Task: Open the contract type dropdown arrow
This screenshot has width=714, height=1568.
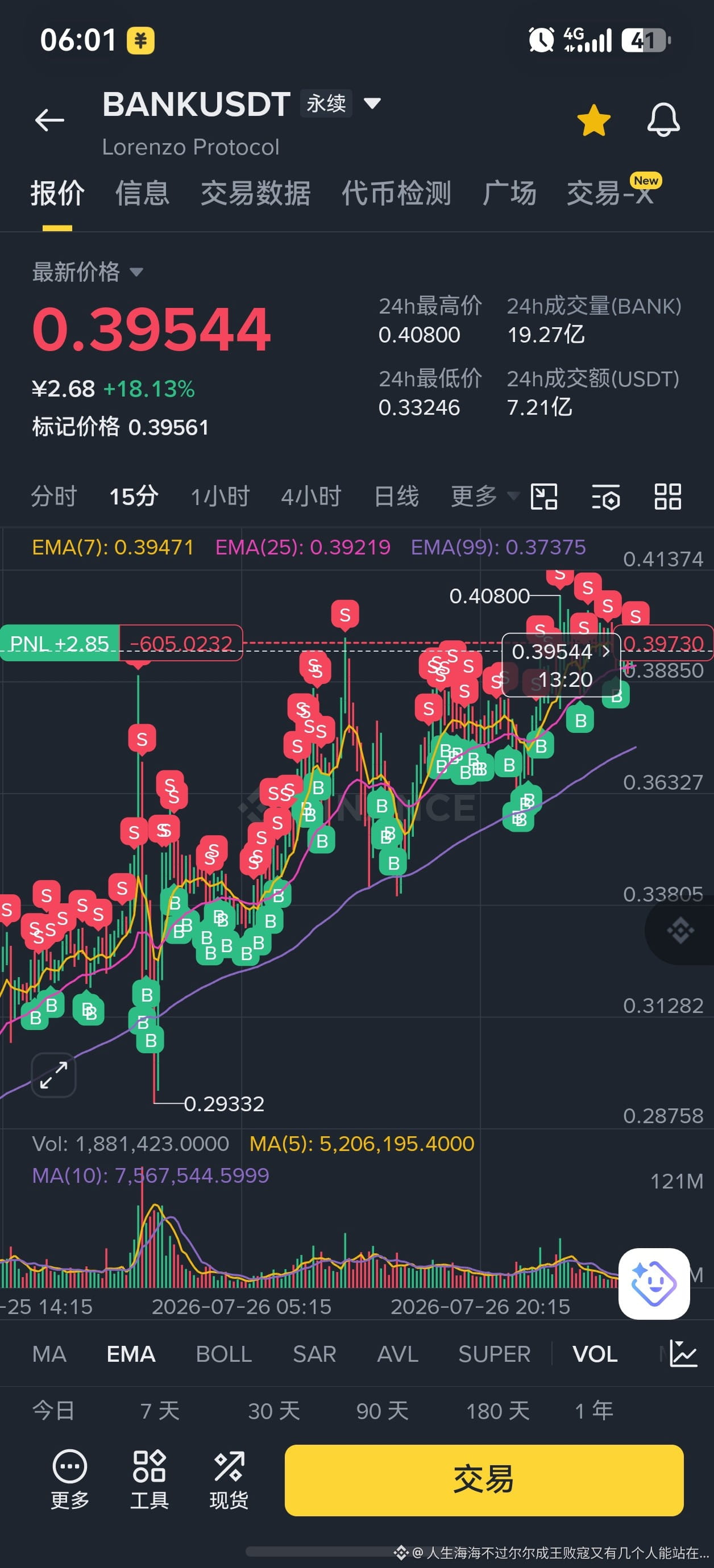Action: (372, 103)
